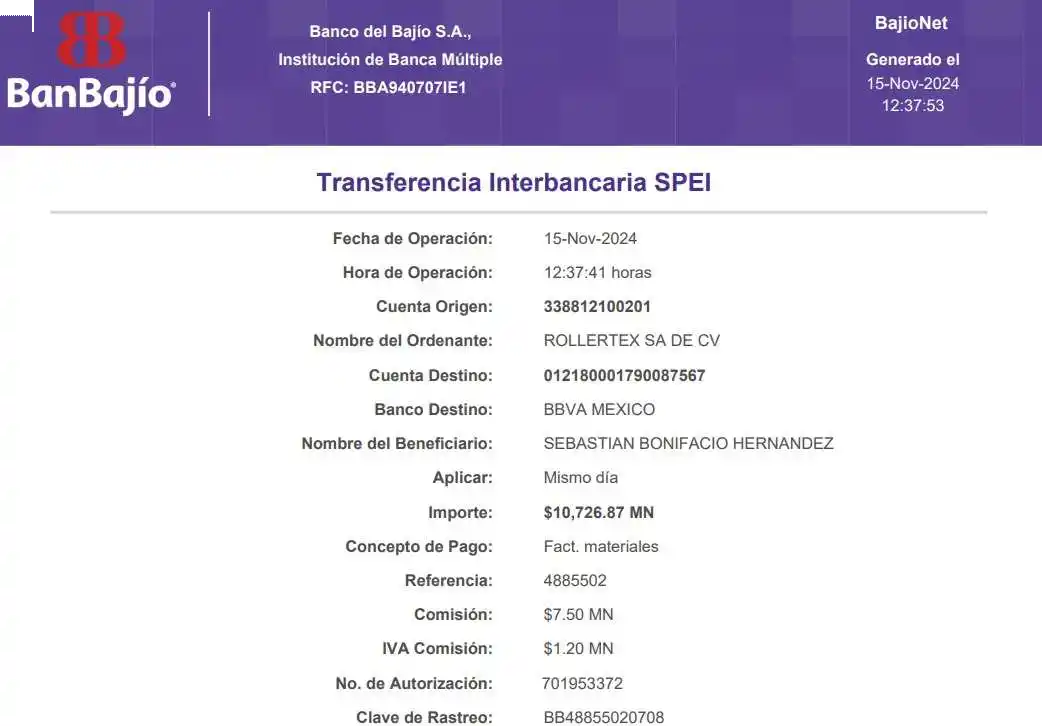Select the Fecha de Operación value
The width and height of the screenshot is (1042, 726).
coord(590,239)
